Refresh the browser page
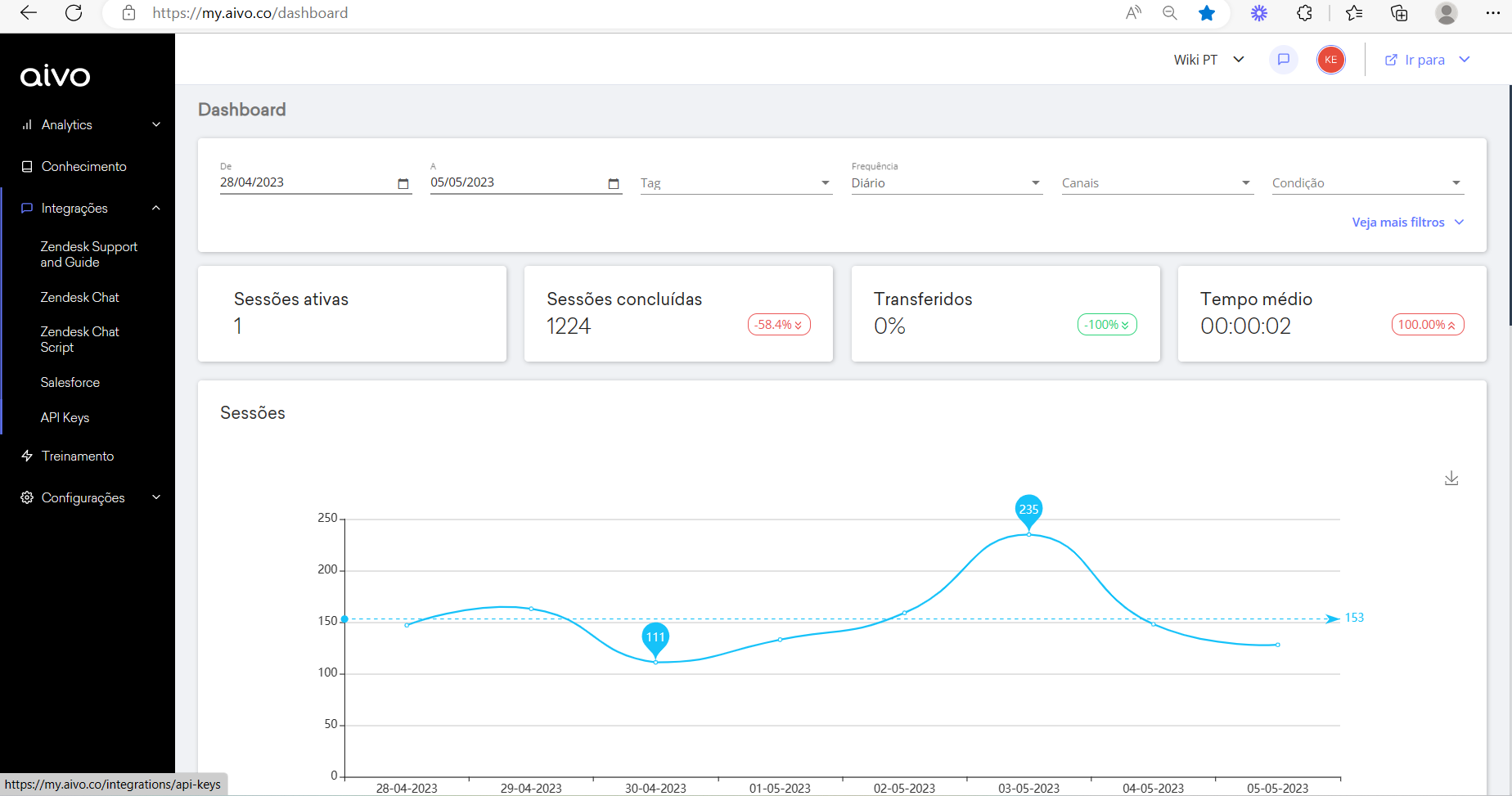 click(x=74, y=13)
